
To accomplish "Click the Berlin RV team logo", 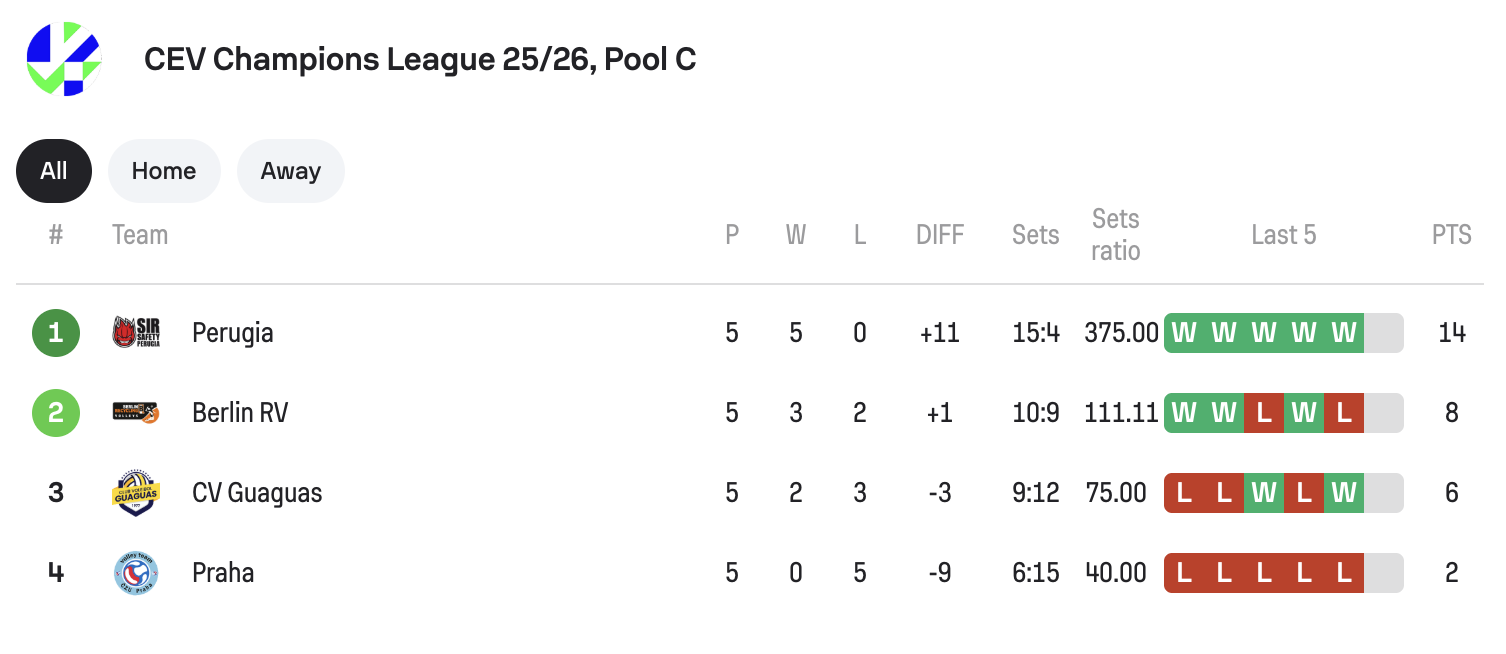I will [x=136, y=412].
